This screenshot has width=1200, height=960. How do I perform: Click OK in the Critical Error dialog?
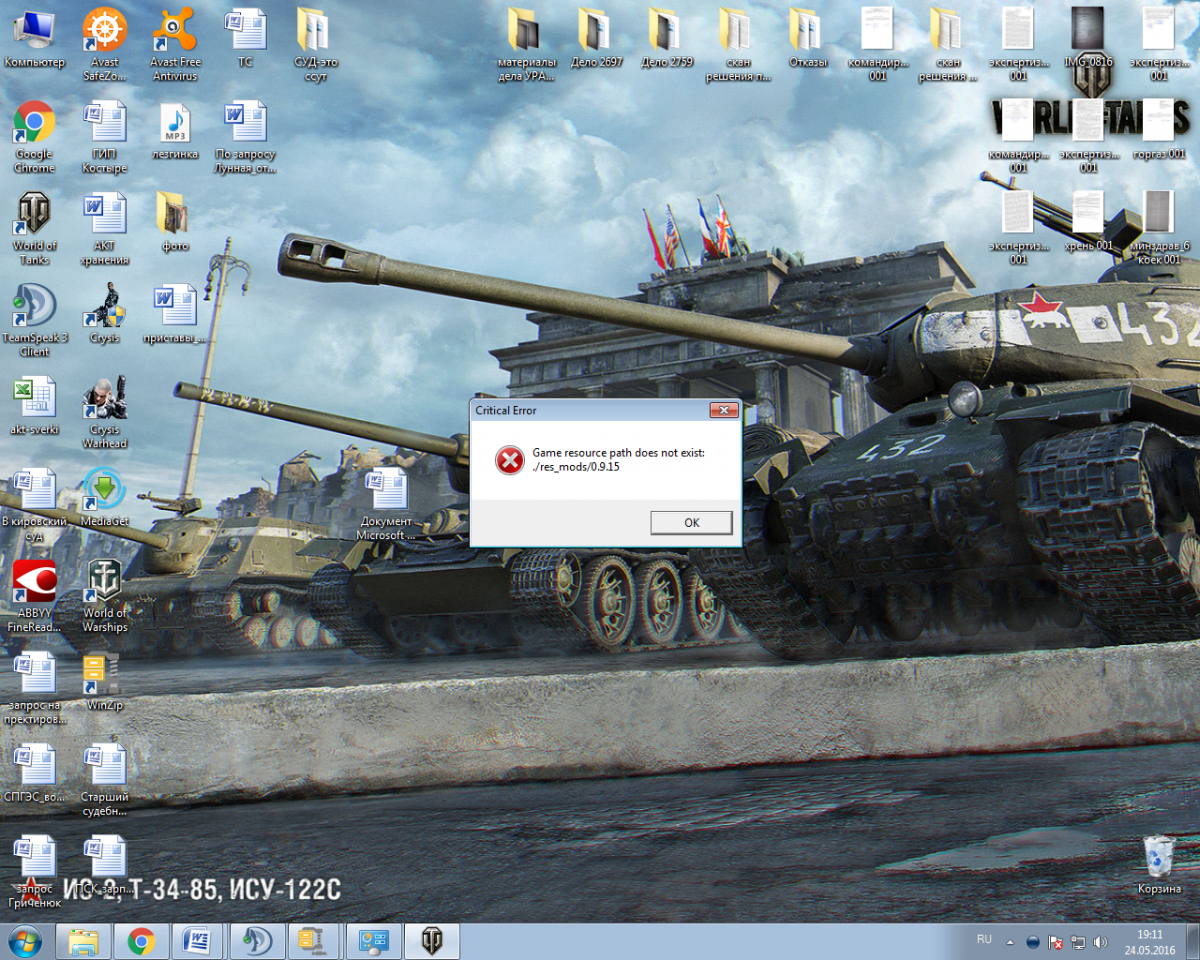click(x=691, y=522)
